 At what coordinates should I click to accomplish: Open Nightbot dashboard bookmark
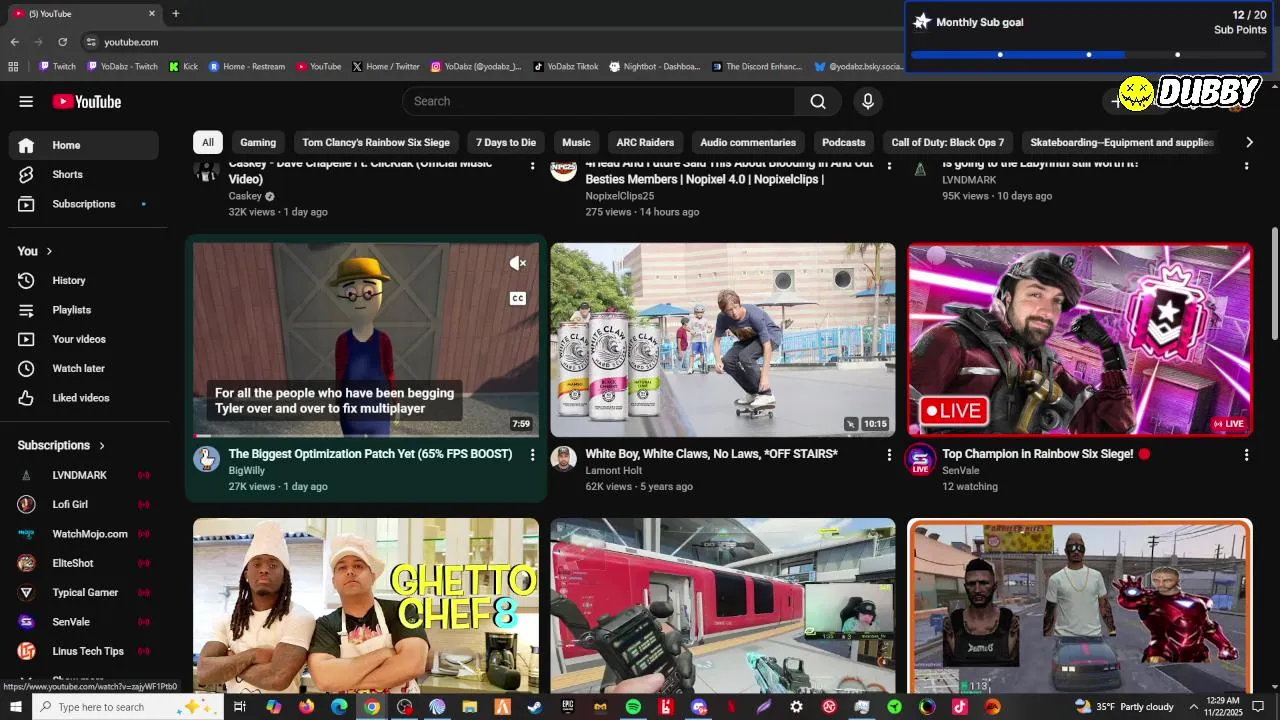click(x=654, y=67)
